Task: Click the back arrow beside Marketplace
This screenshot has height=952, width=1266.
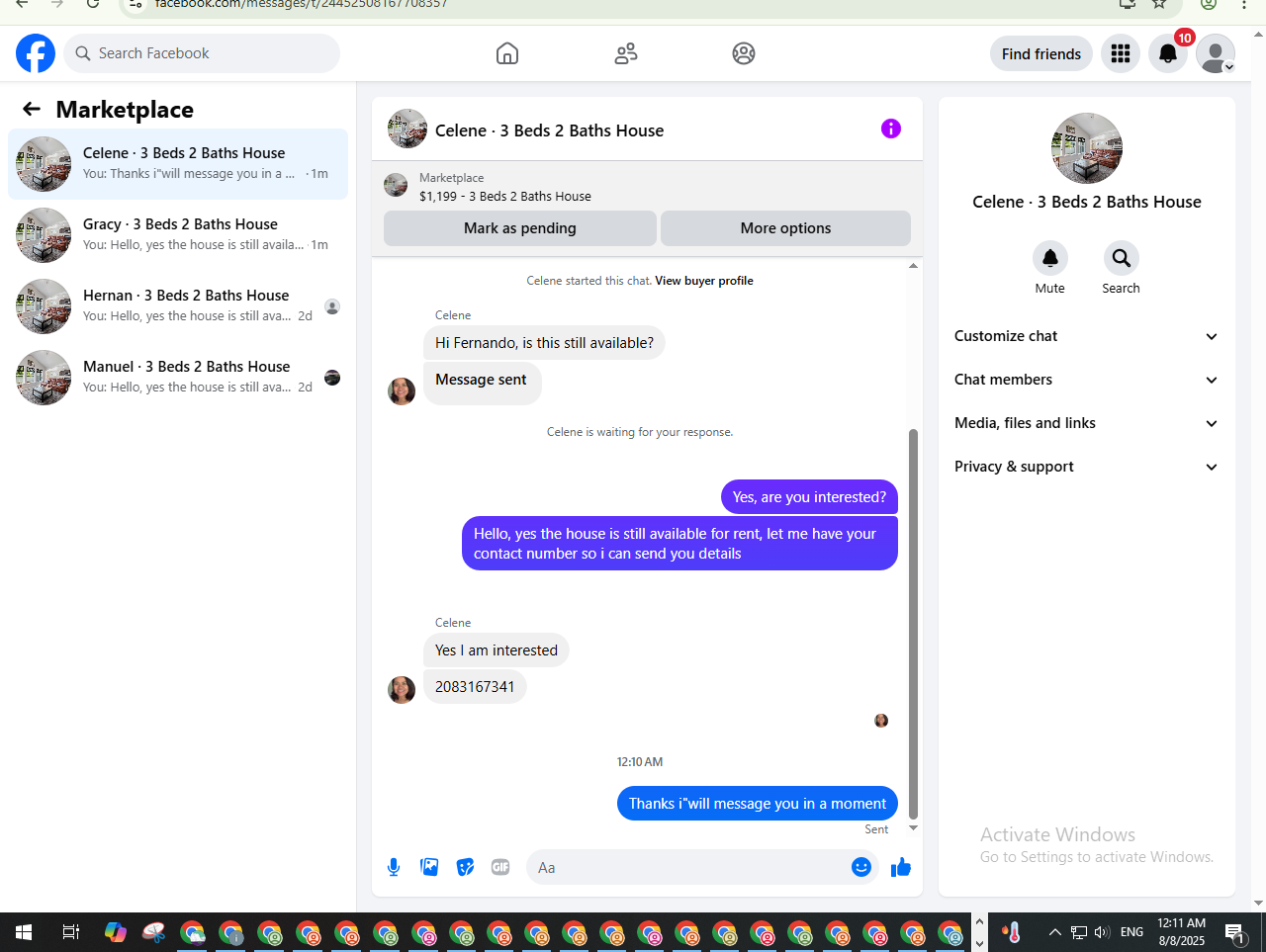Action: (x=32, y=109)
